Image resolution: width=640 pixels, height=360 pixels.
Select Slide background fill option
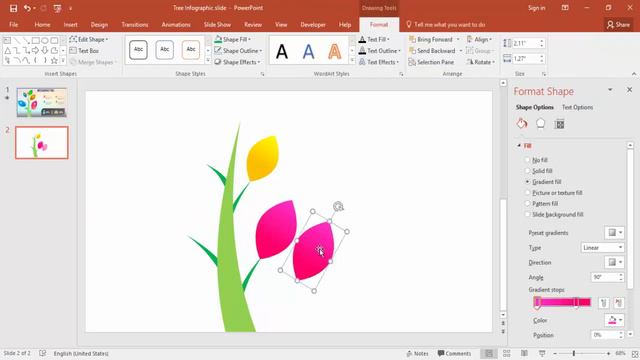coord(527,215)
